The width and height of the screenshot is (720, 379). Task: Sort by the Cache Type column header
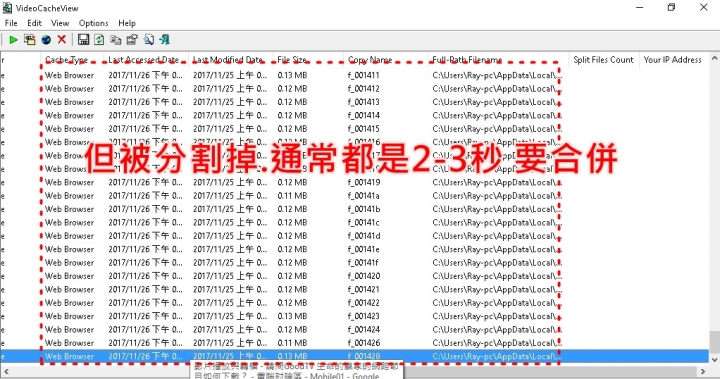(72, 60)
